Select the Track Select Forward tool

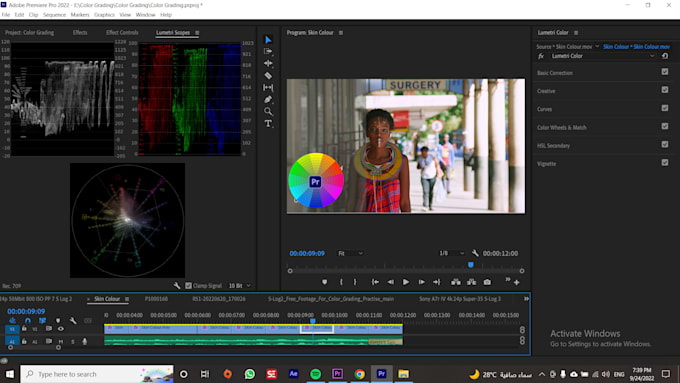tap(268, 51)
